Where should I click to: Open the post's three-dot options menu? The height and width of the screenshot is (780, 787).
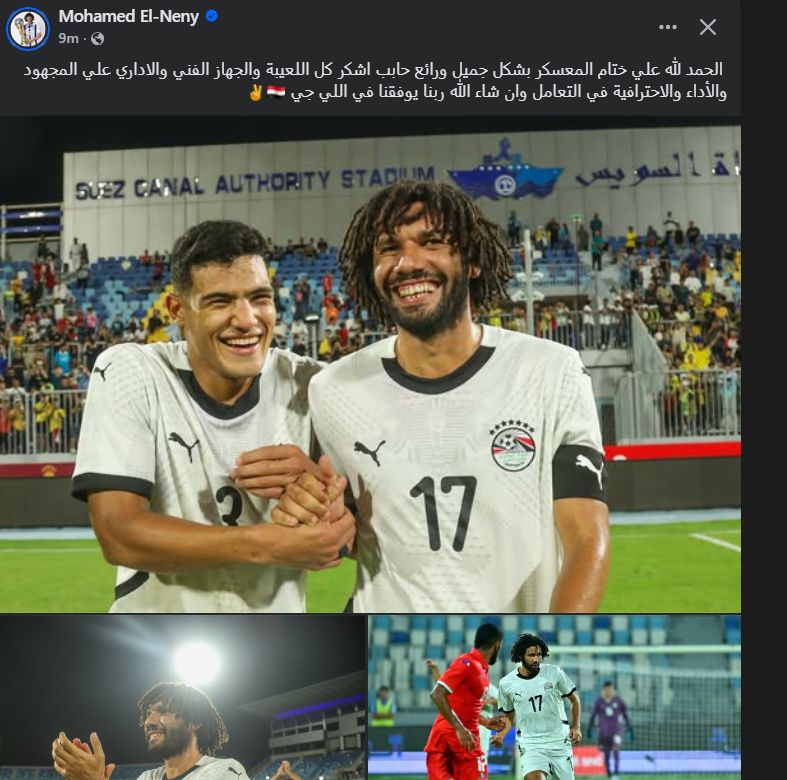tap(668, 27)
